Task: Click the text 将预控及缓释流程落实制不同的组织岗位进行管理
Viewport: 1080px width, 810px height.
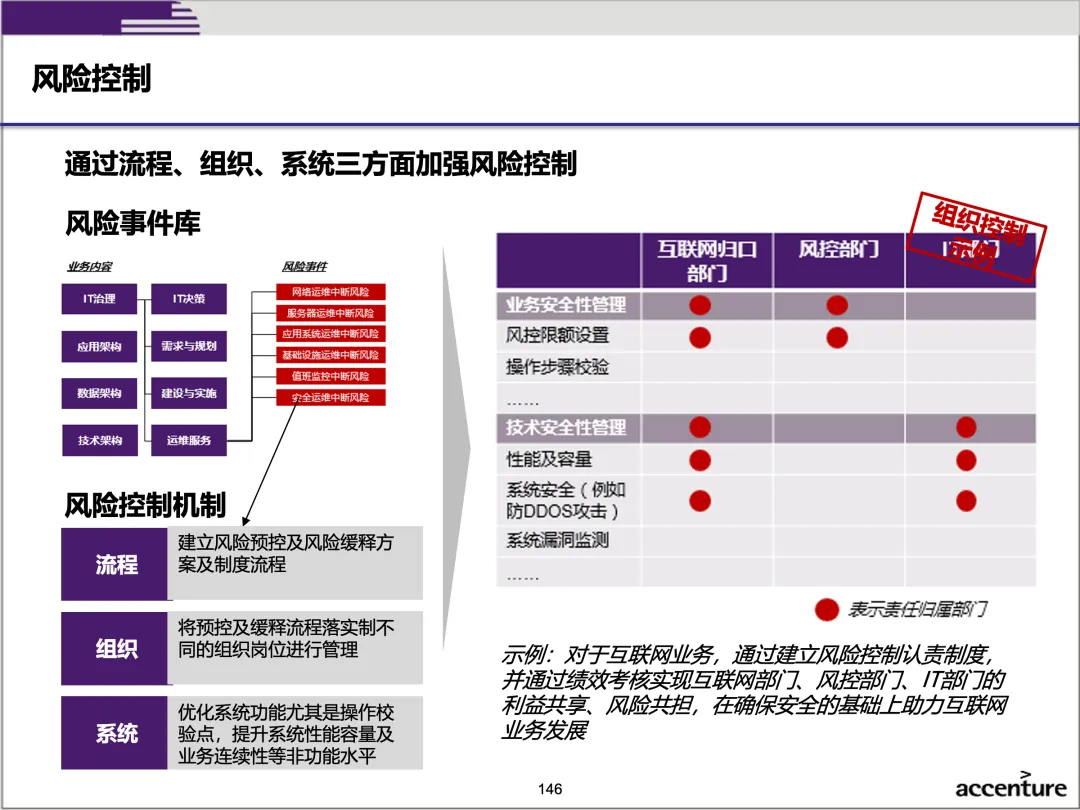Action: (x=286, y=638)
